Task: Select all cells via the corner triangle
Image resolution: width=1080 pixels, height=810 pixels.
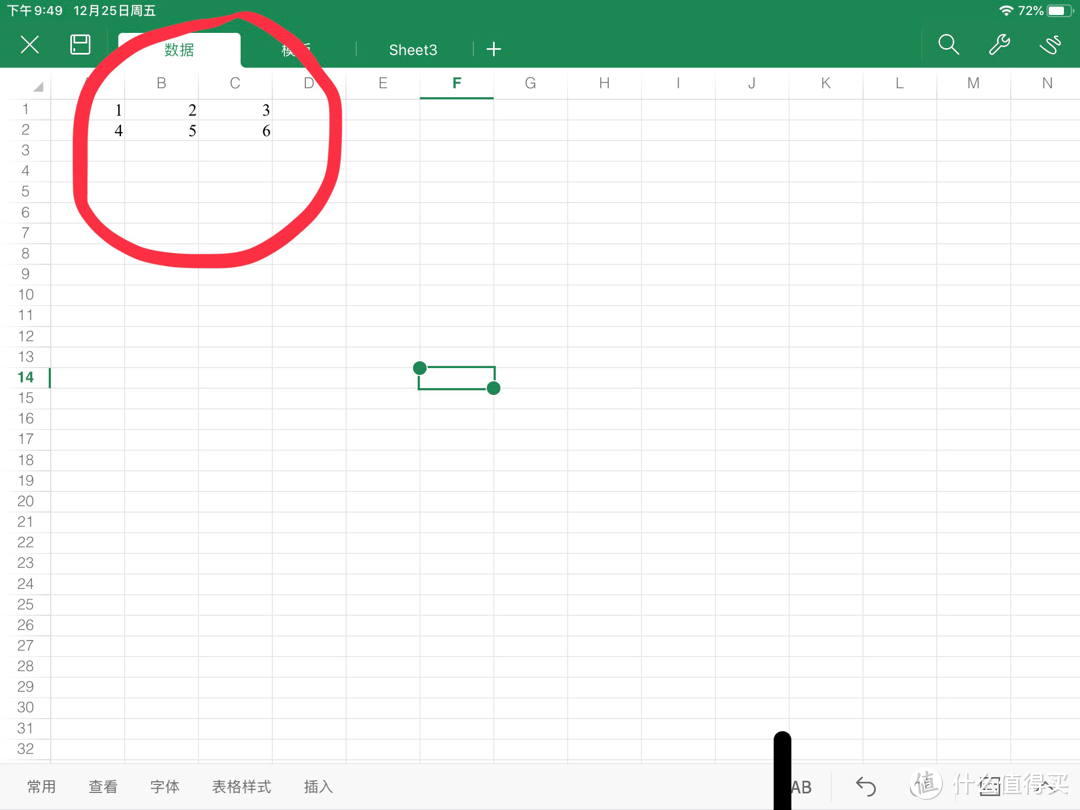Action: coord(38,86)
